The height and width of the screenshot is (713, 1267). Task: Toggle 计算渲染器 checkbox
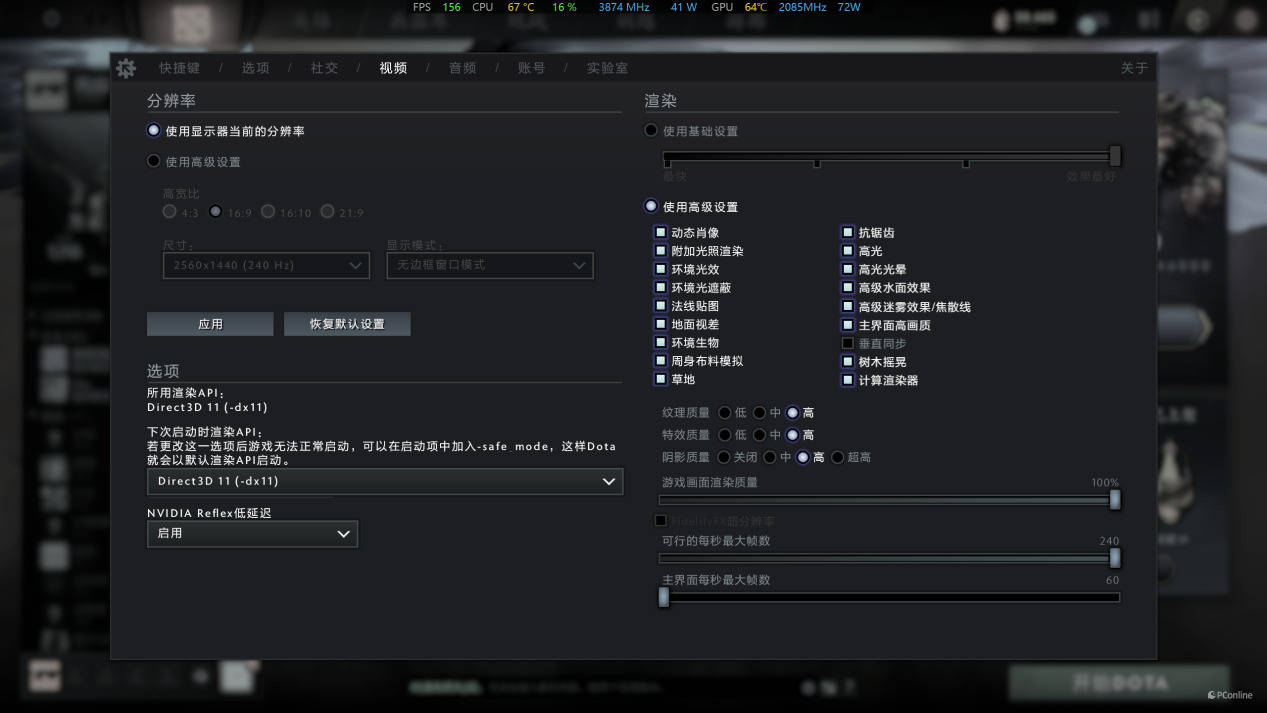[x=847, y=380]
